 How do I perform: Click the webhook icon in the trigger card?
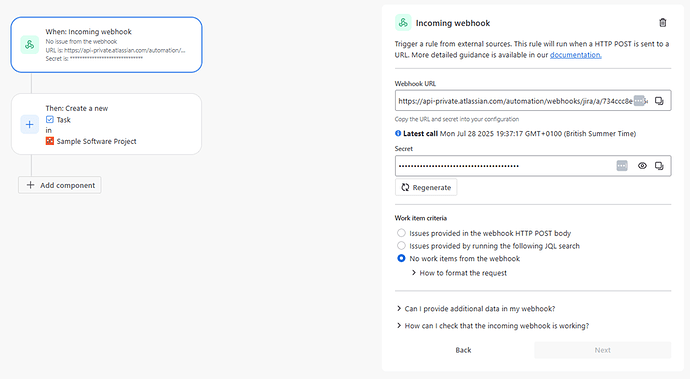[29, 45]
